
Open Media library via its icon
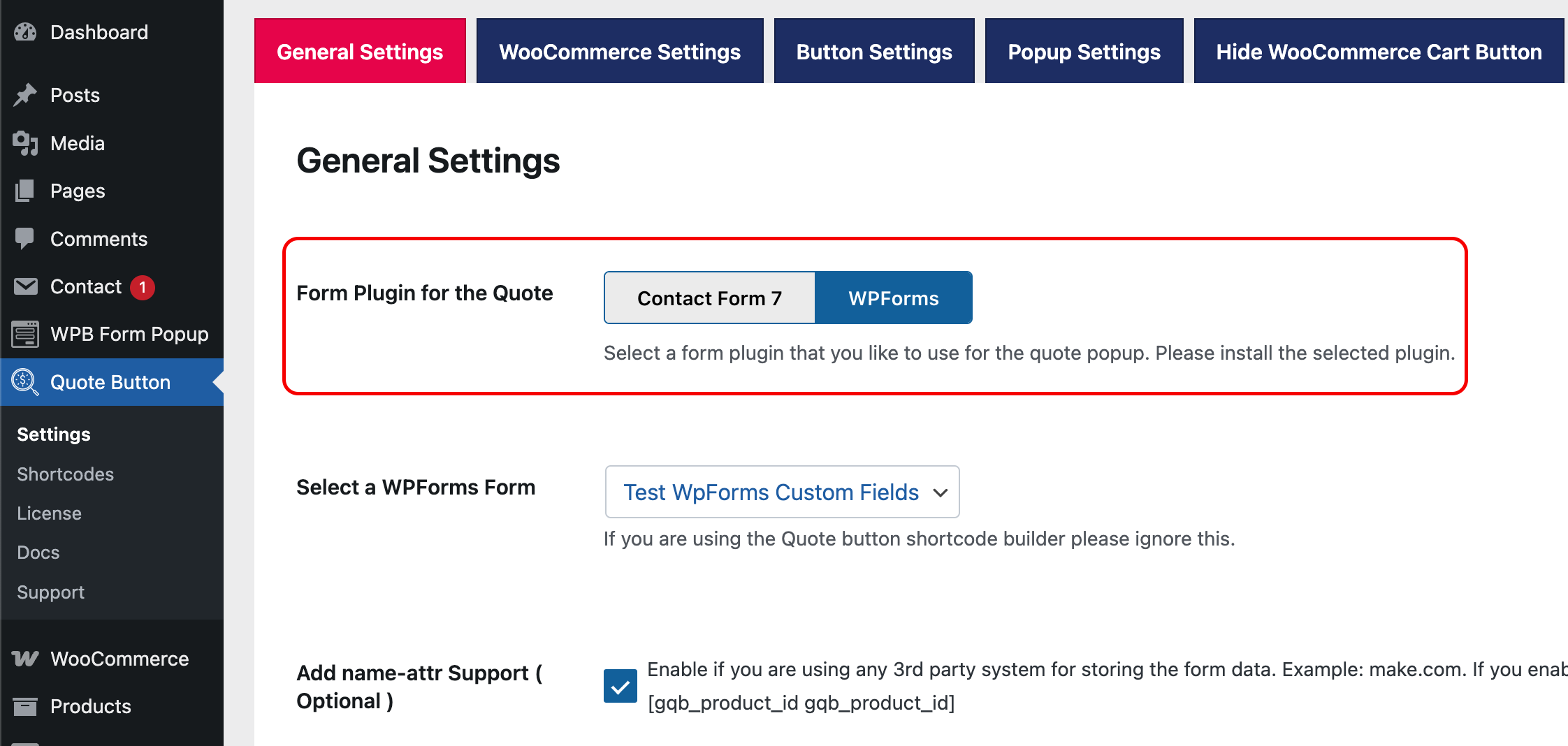[x=25, y=143]
